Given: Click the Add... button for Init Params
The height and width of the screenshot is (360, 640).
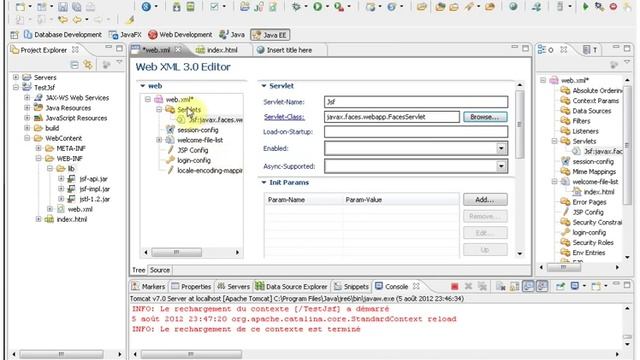Looking at the screenshot, I should click(485, 200).
